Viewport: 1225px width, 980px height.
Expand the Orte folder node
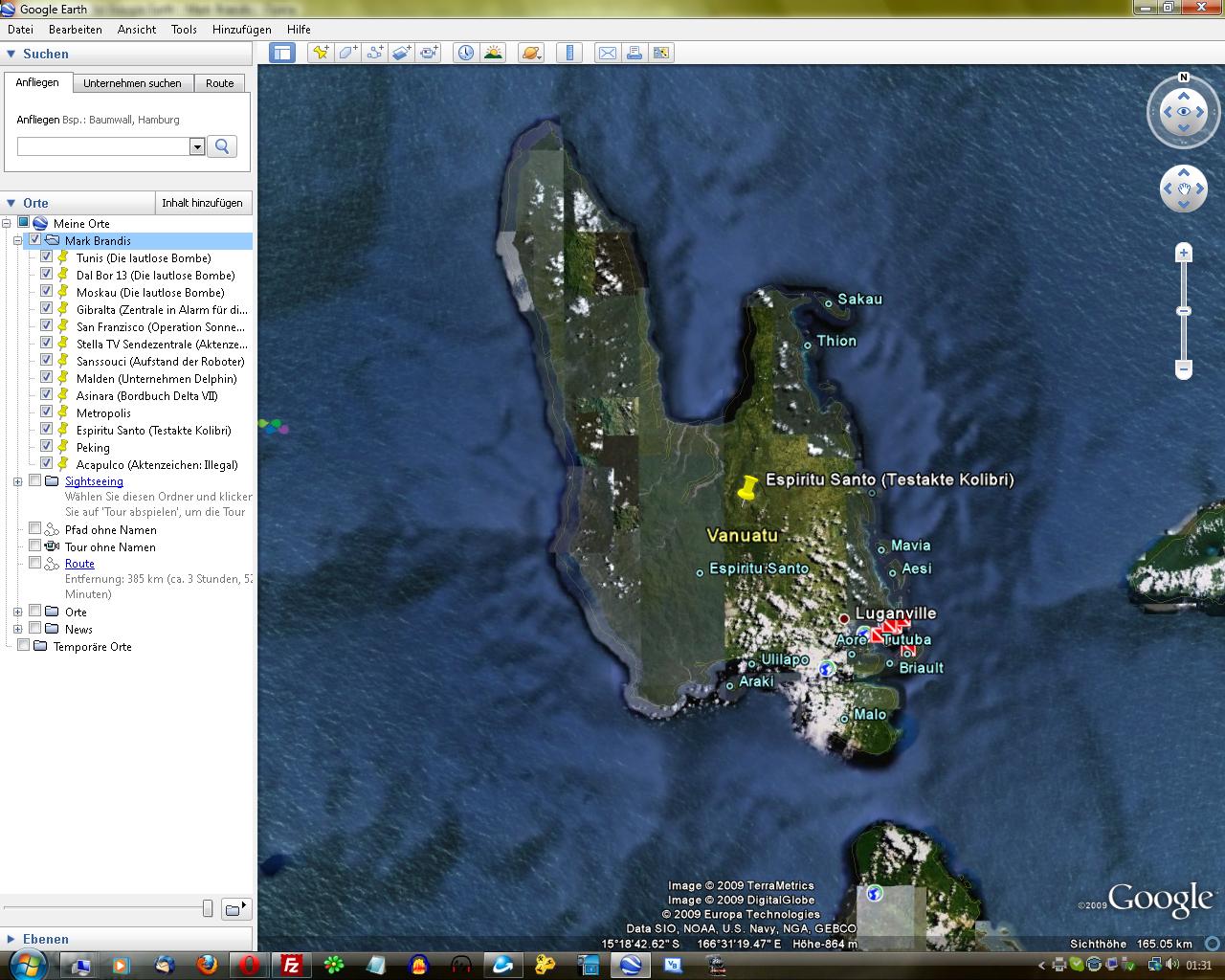[18, 612]
